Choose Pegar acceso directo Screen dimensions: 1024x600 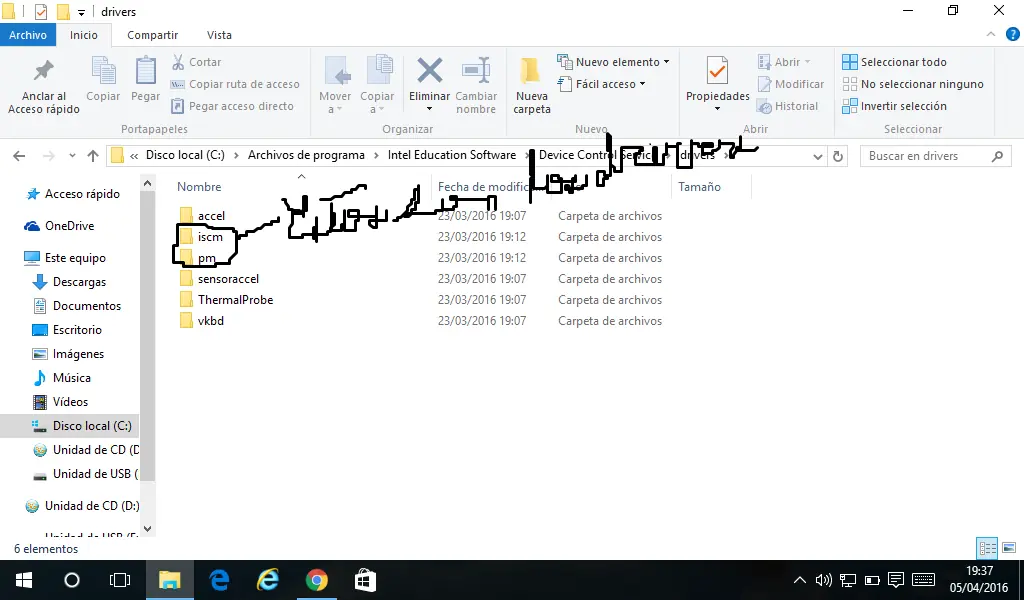[232, 106]
